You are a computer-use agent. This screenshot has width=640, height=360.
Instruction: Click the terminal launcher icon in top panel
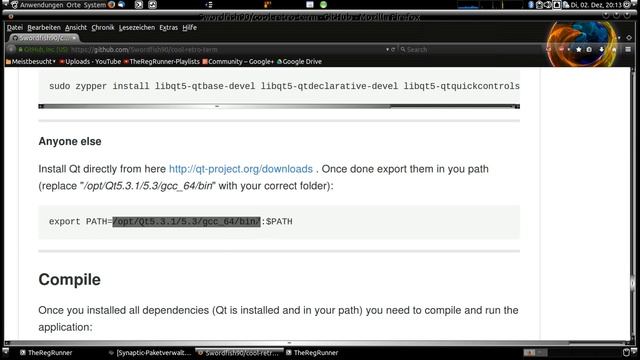(139, 5)
